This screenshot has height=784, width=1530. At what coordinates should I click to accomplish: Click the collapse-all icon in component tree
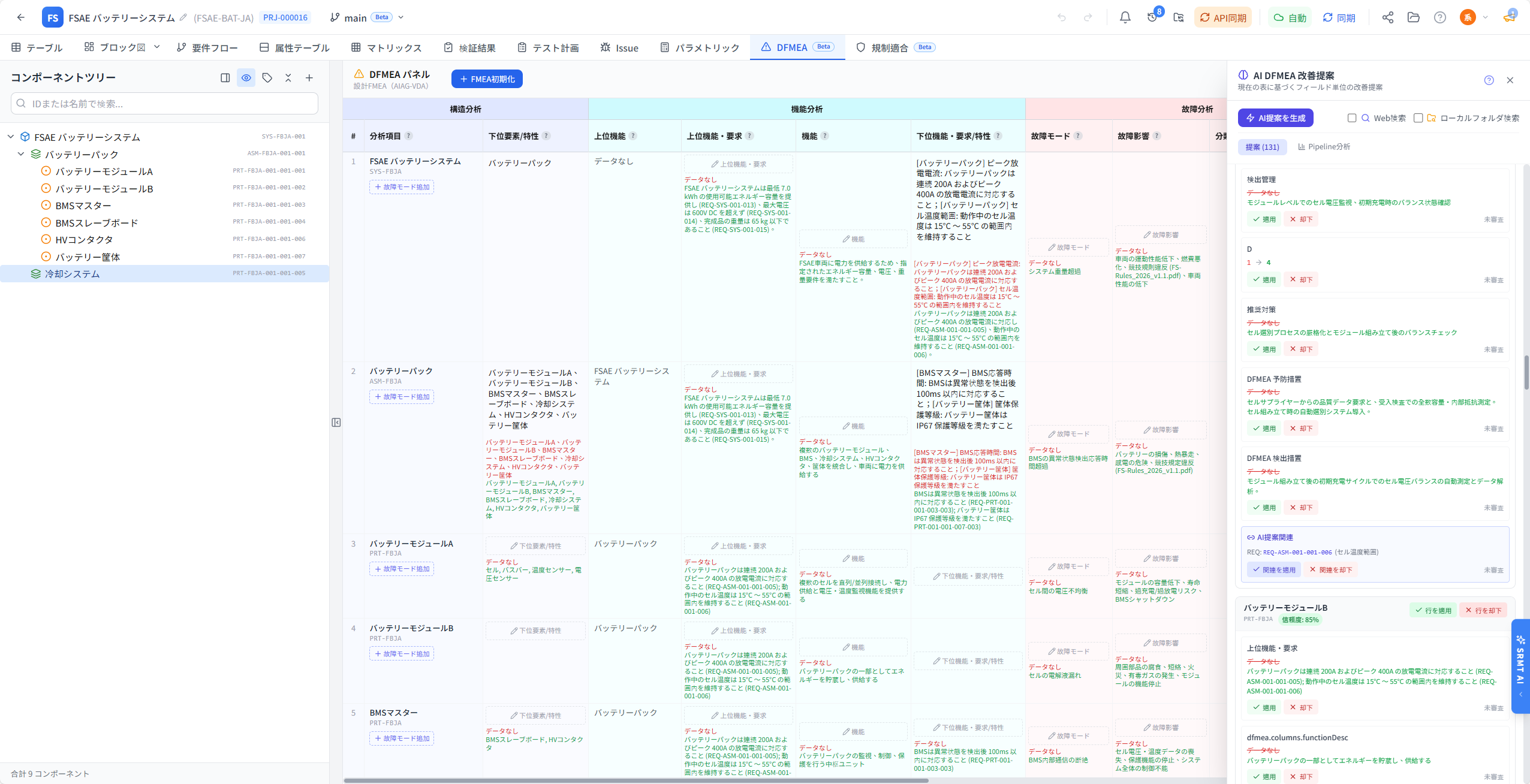coord(288,78)
